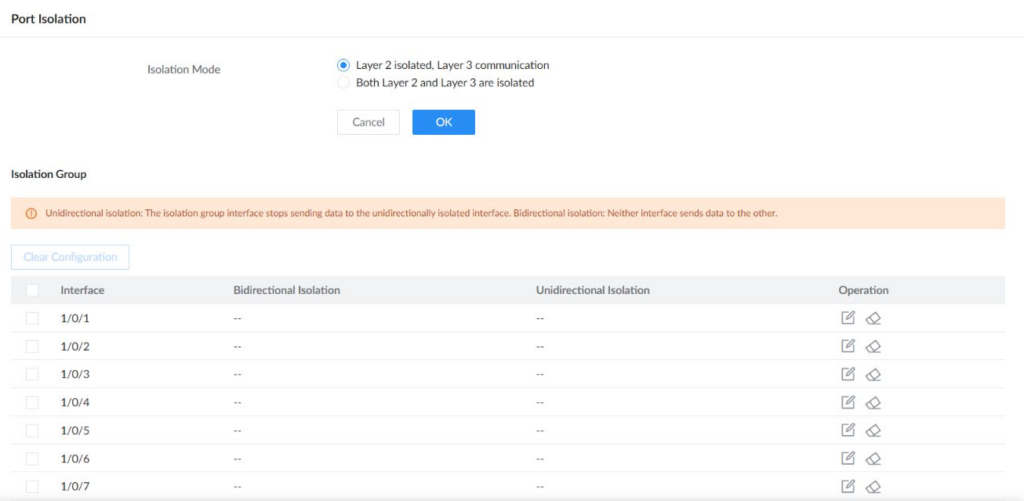Edit isolation settings for interface 1/0/2
The image size is (1024, 501).
point(848,346)
